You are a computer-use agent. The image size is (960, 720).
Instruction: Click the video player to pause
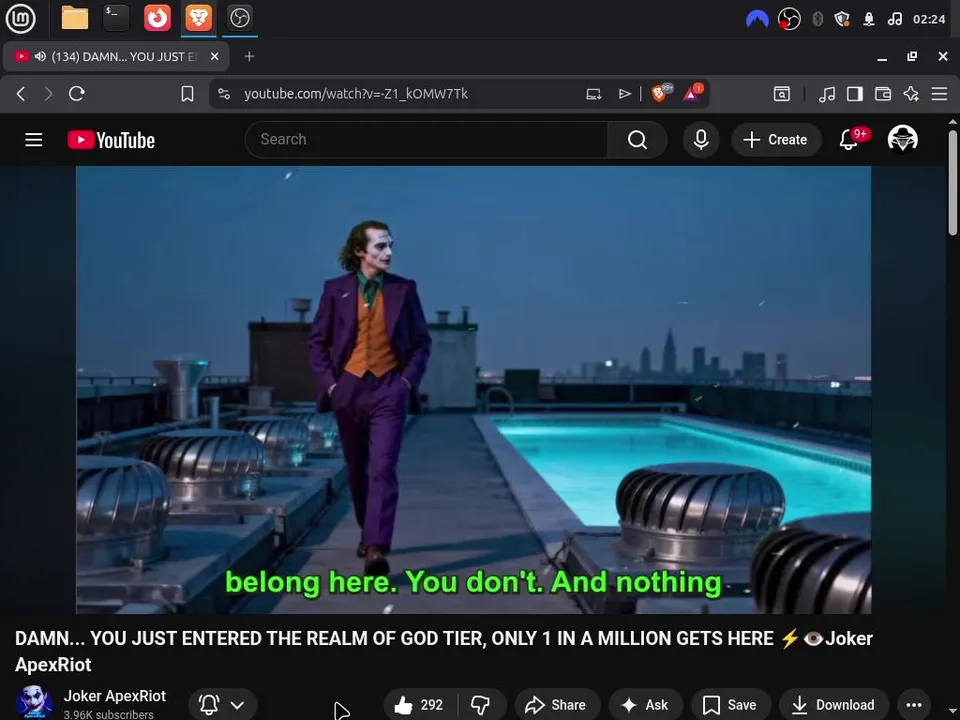pyautogui.click(x=473, y=389)
